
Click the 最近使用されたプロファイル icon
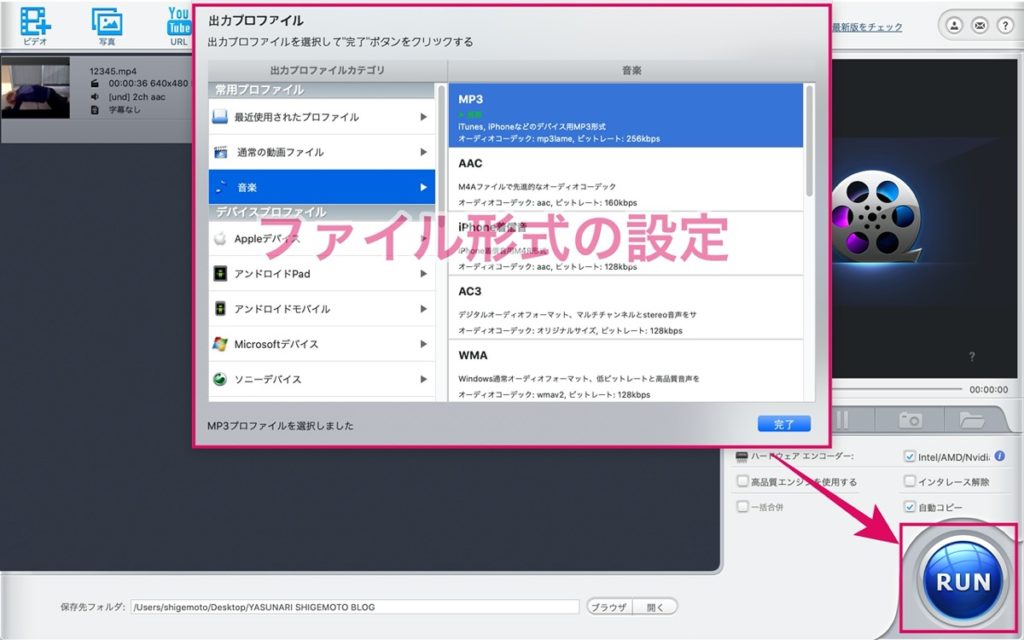[220, 117]
